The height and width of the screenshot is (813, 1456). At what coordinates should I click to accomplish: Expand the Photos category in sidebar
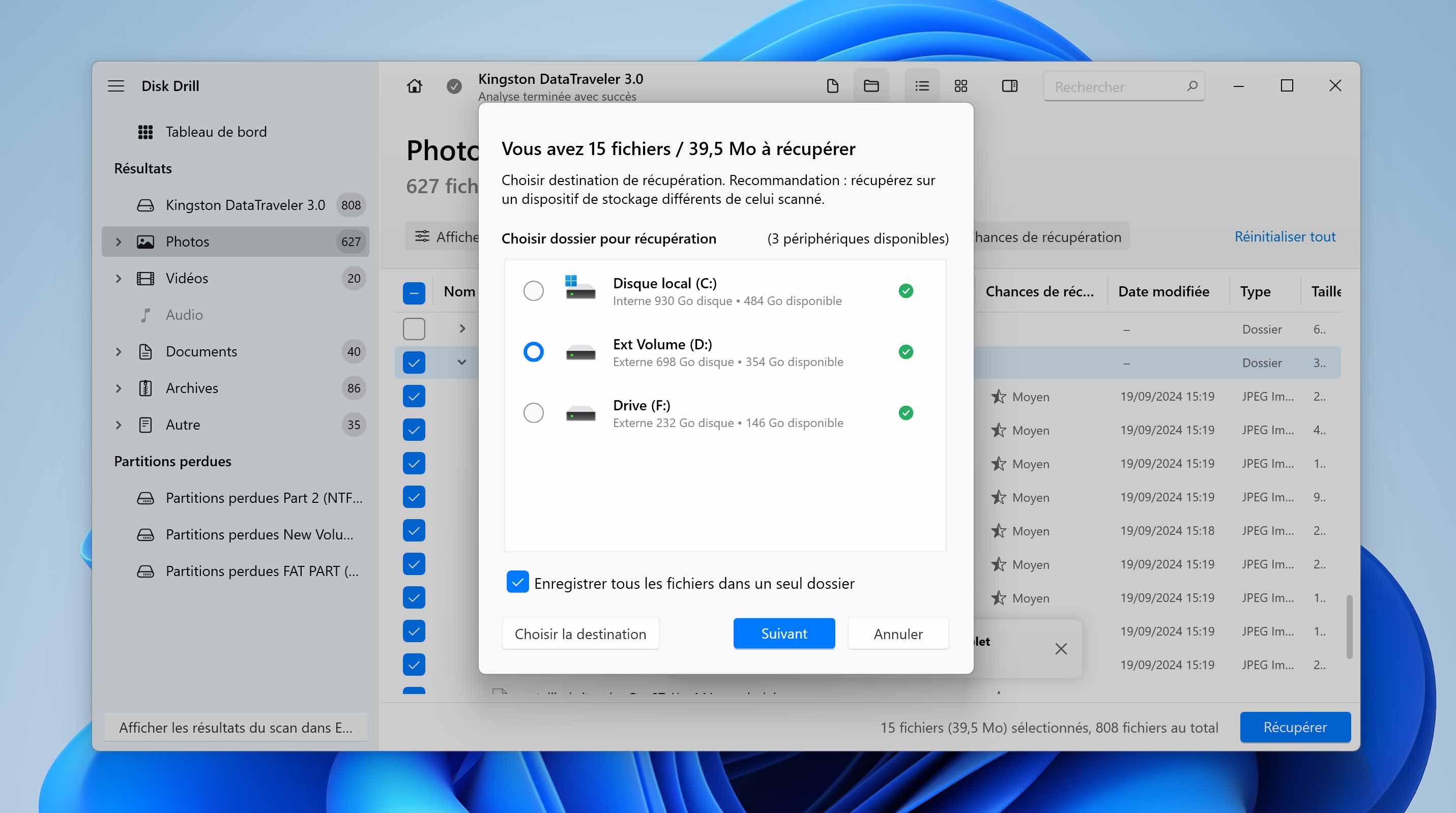[118, 242]
